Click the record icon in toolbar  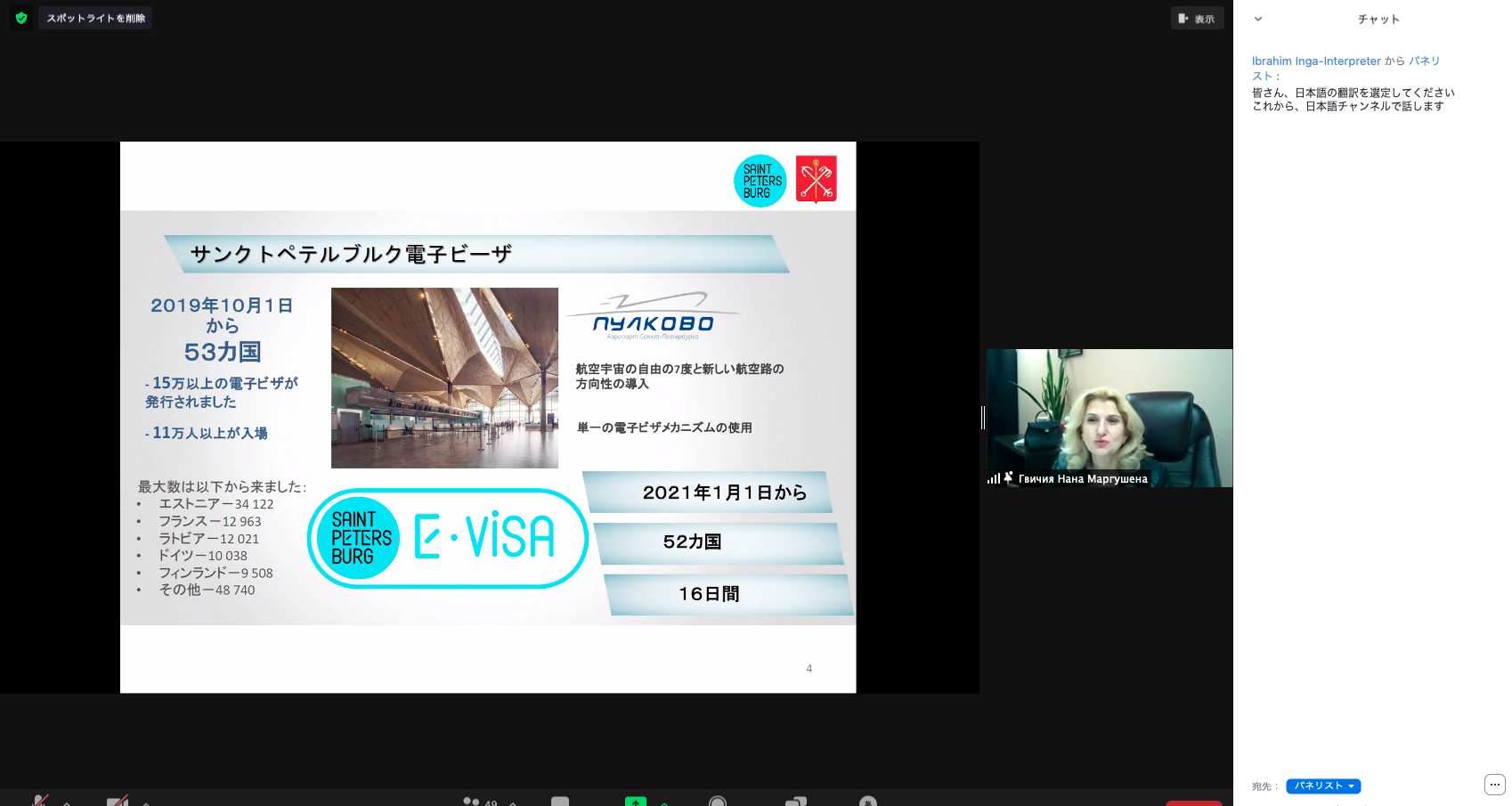718,801
